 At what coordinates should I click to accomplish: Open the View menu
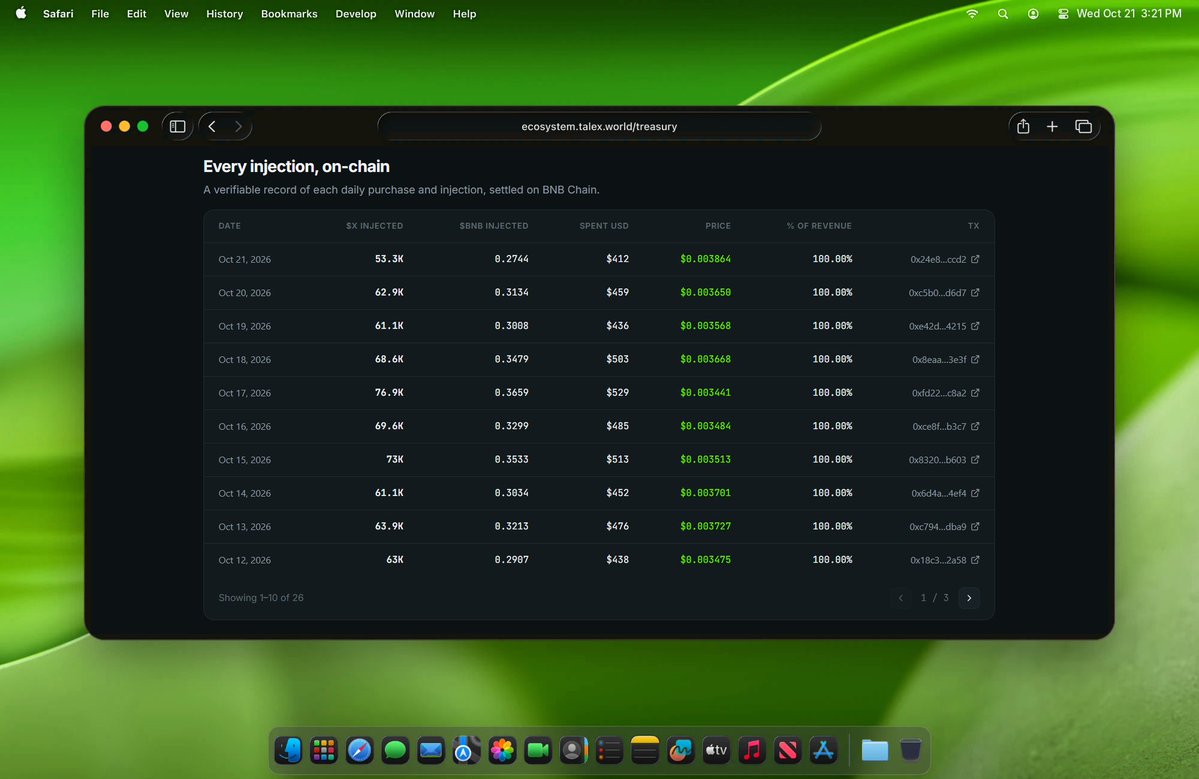click(x=176, y=14)
